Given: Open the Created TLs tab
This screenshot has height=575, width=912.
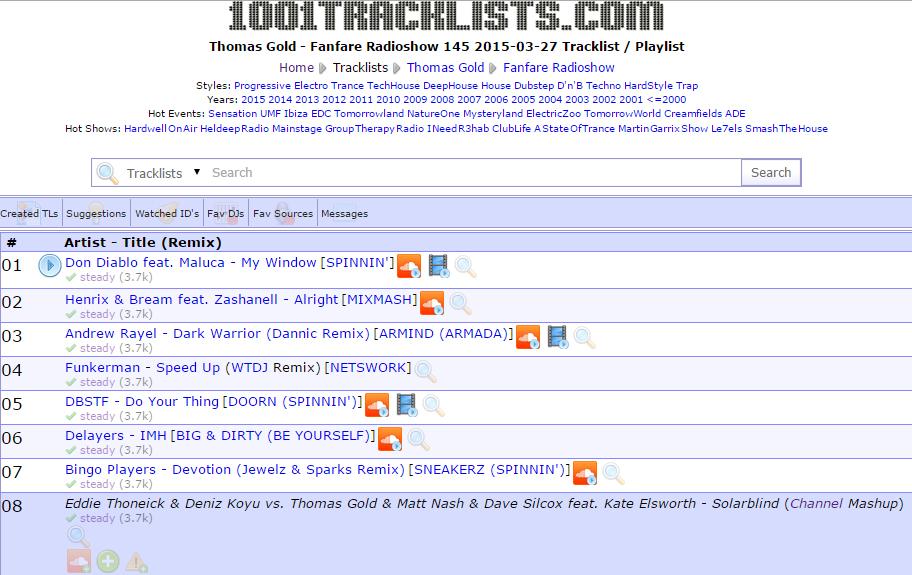Looking at the screenshot, I should tap(30, 213).
